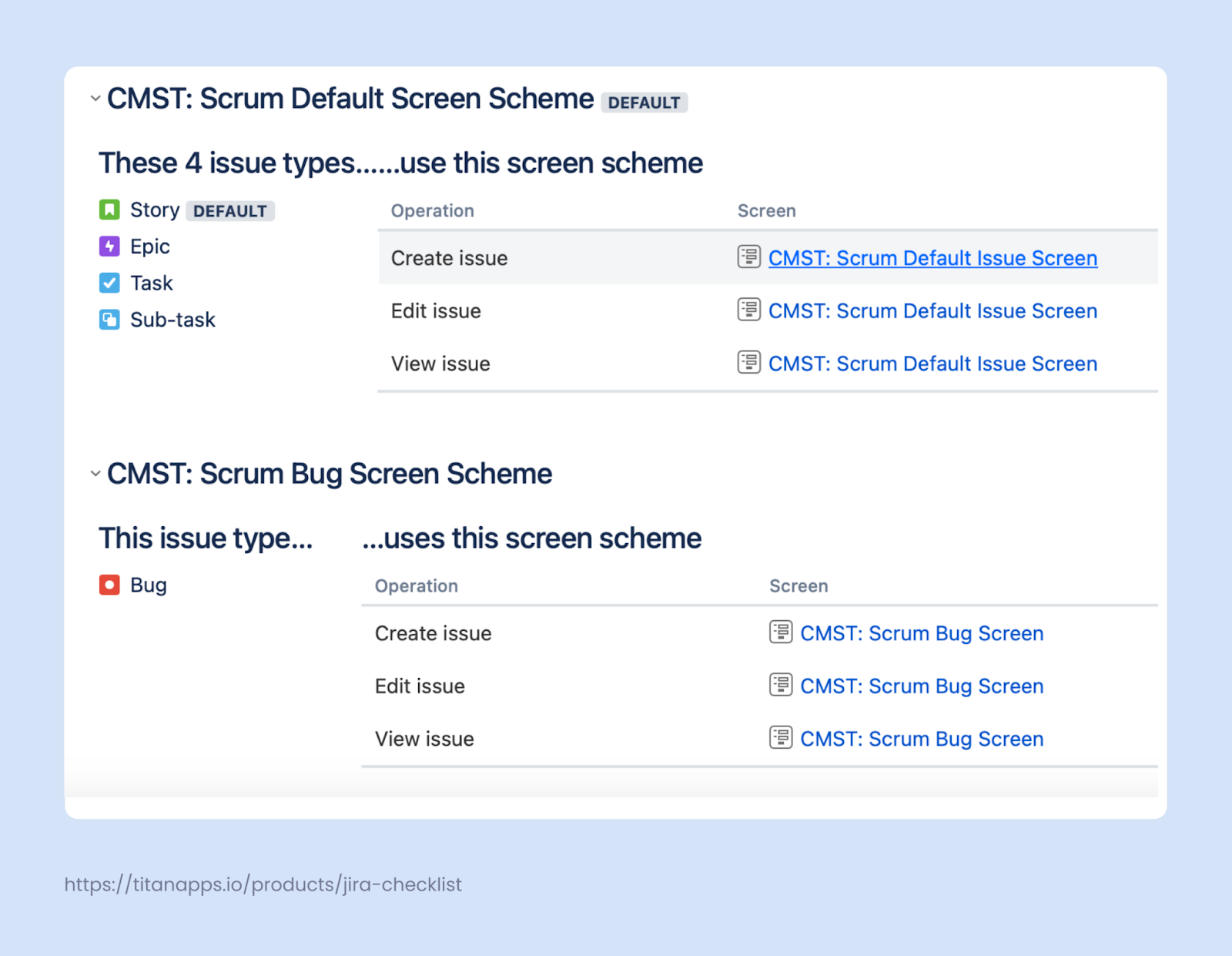Screen dimensions: 1232x956
Task: Click the screen icon in the Bug scheme's View issue row
Action: [781, 737]
